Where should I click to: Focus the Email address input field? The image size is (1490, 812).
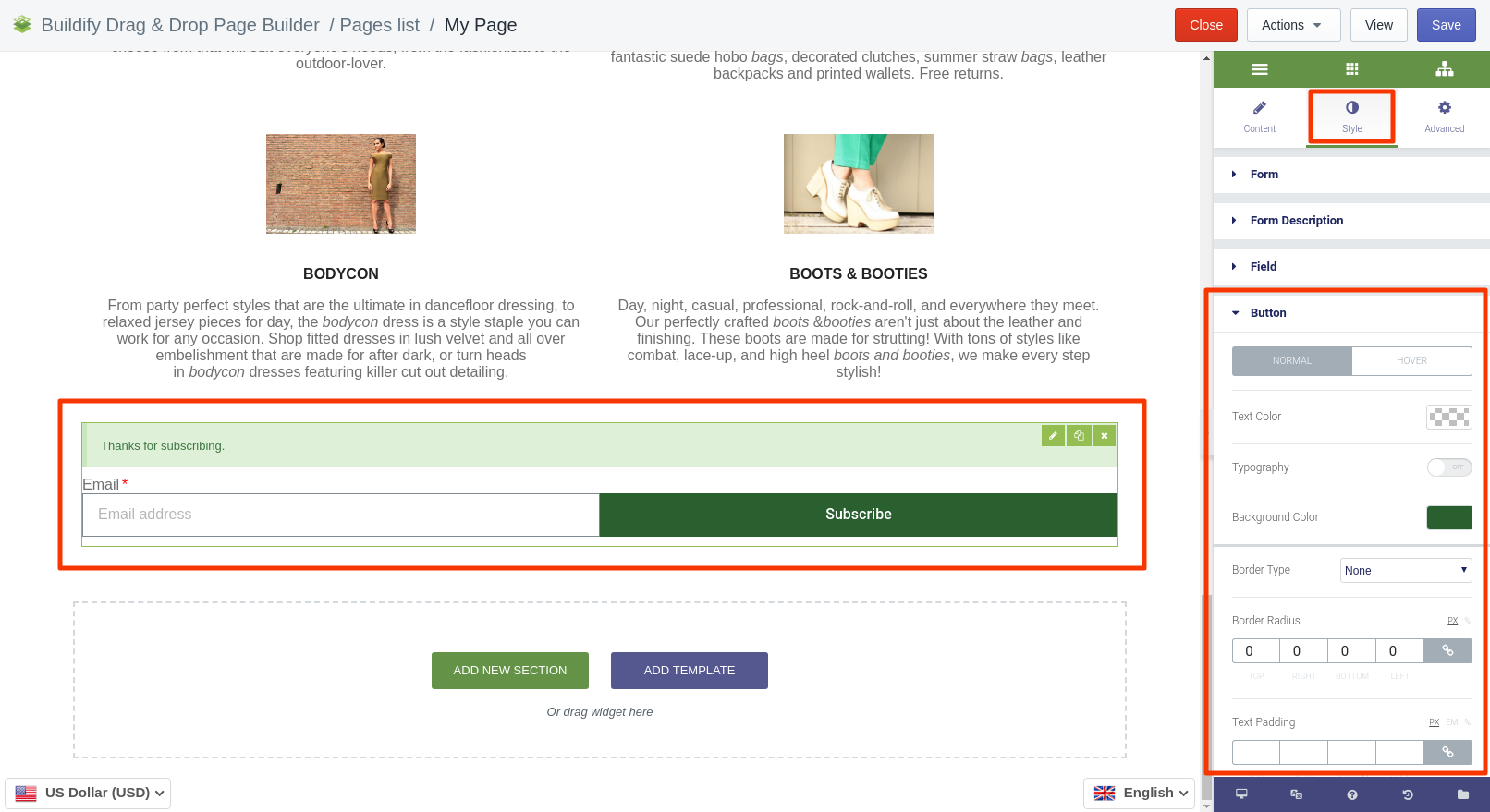[x=341, y=515]
